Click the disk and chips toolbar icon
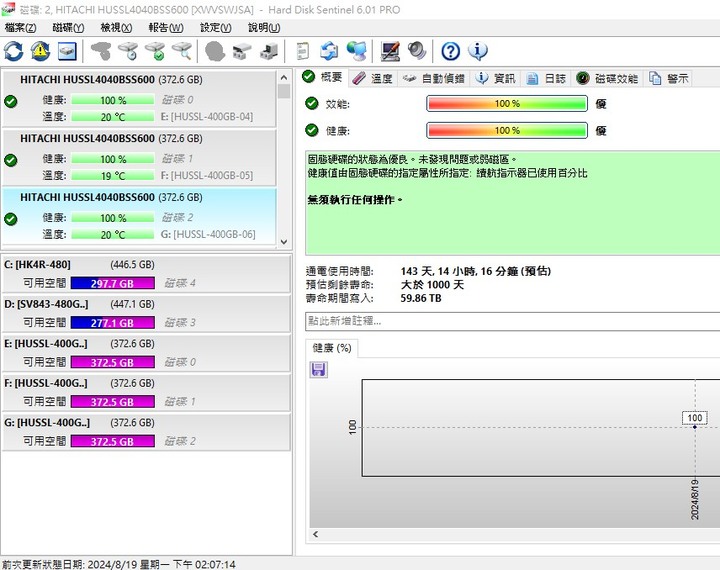720x570 pixels. (242, 51)
